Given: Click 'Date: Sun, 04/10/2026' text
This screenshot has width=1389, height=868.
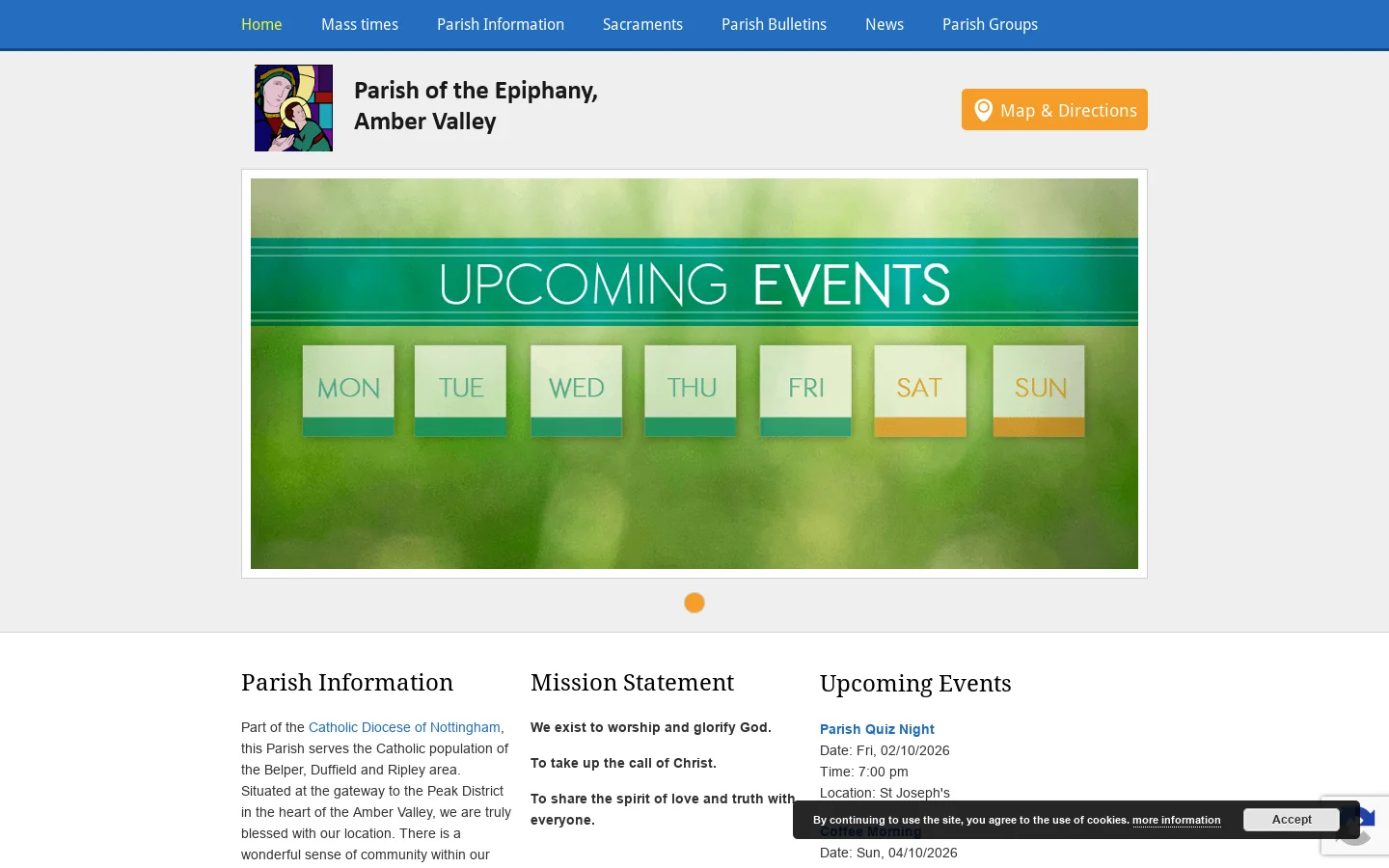Looking at the screenshot, I should pos(888,853).
